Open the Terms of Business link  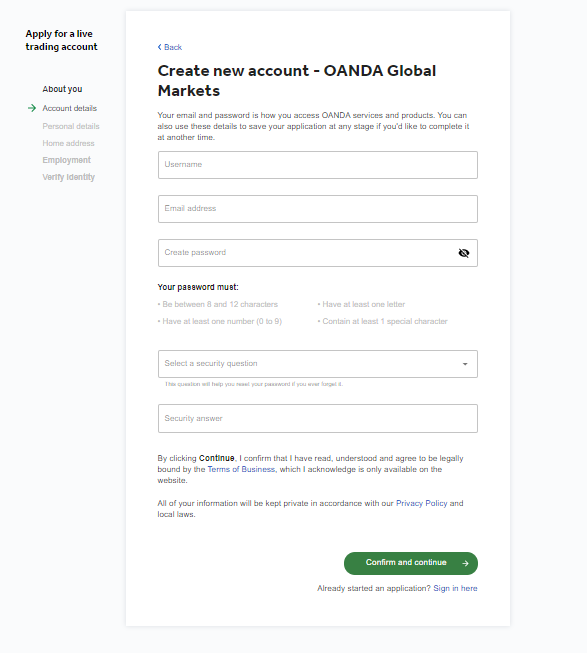point(241,469)
